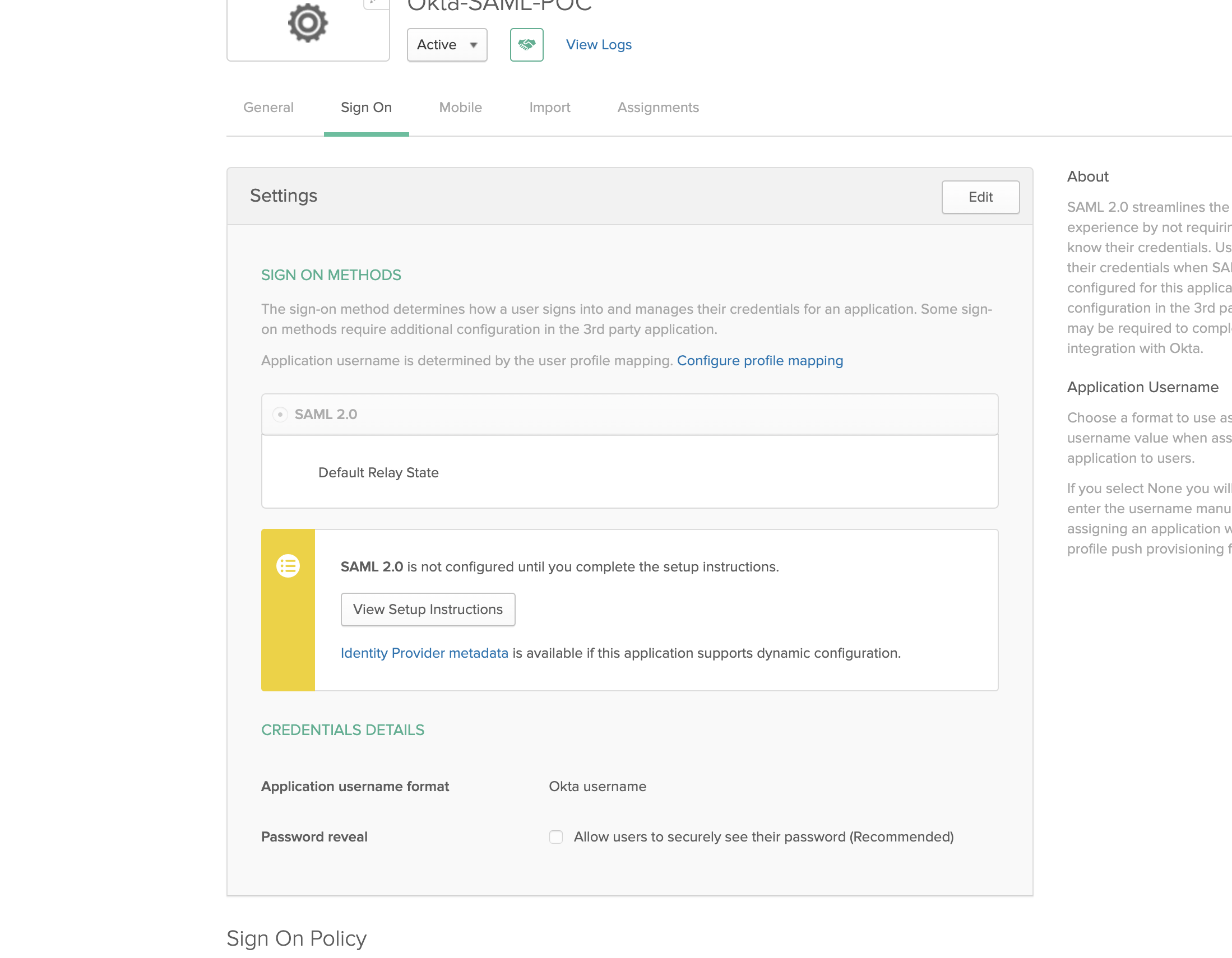This screenshot has height=958, width=1232.
Task: Click View Setup Instructions button
Action: (428, 609)
